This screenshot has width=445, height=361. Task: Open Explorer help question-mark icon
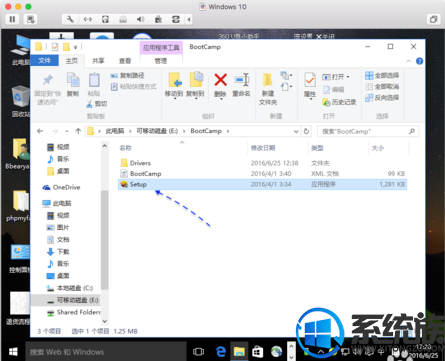click(x=419, y=61)
